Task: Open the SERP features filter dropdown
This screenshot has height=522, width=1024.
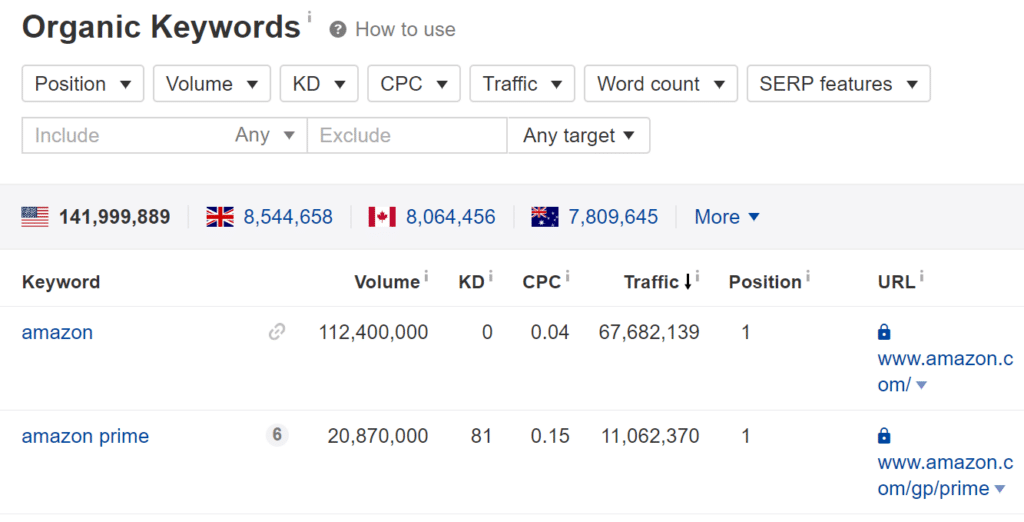Action: click(x=838, y=84)
